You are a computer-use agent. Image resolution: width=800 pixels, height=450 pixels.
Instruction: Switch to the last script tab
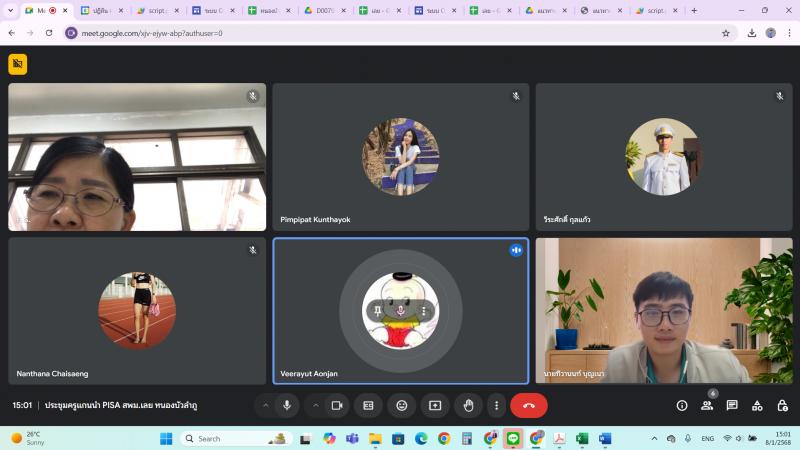coord(656,10)
